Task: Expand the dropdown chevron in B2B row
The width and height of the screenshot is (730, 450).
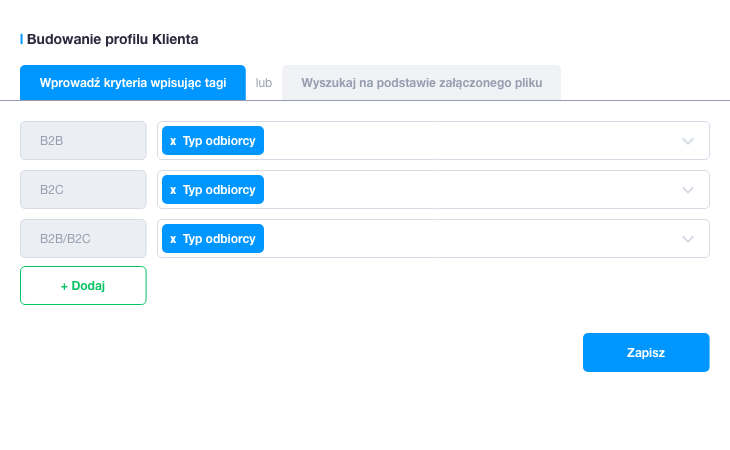Action: tap(688, 141)
